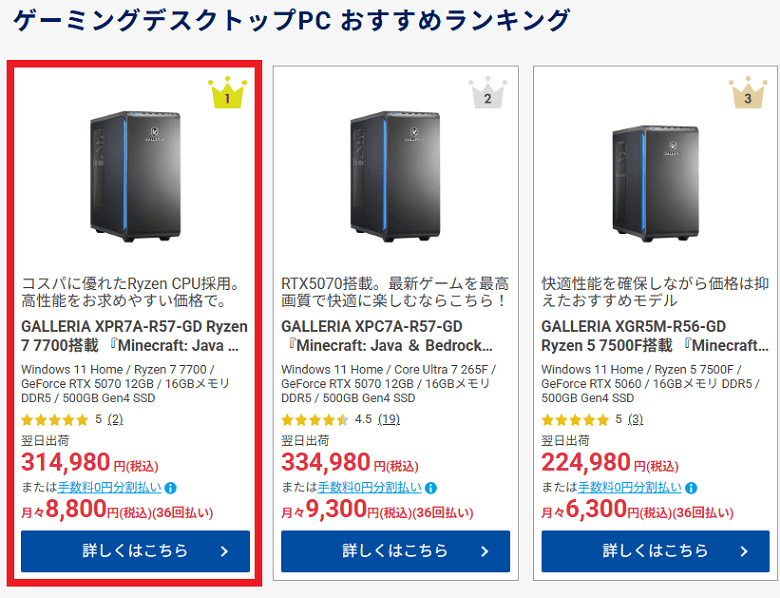Open the (19) reviews link
The height and width of the screenshot is (598, 780).
click(389, 419)
